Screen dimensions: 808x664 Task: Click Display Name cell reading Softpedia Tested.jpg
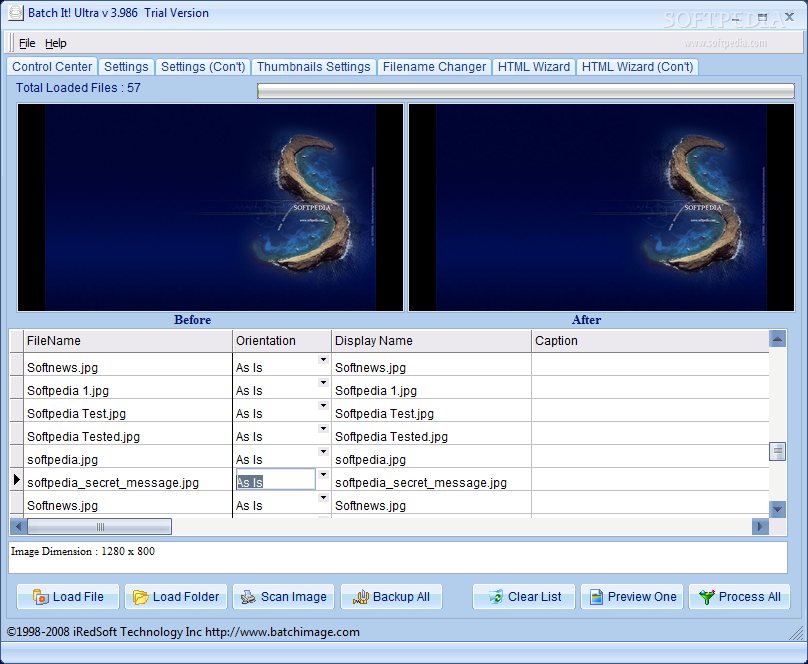[431, 434]
